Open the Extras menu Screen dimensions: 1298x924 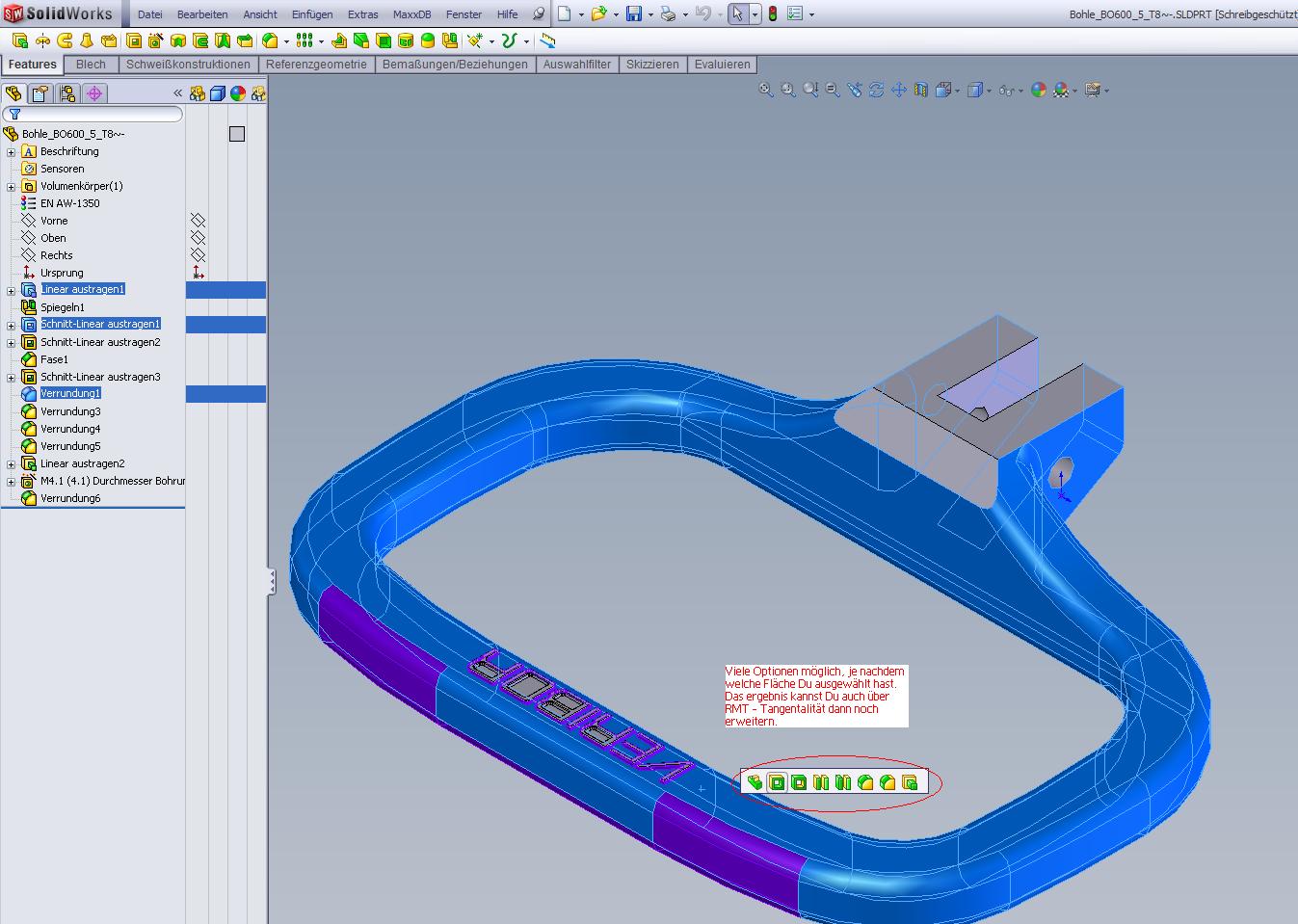(x=362, y=14)
